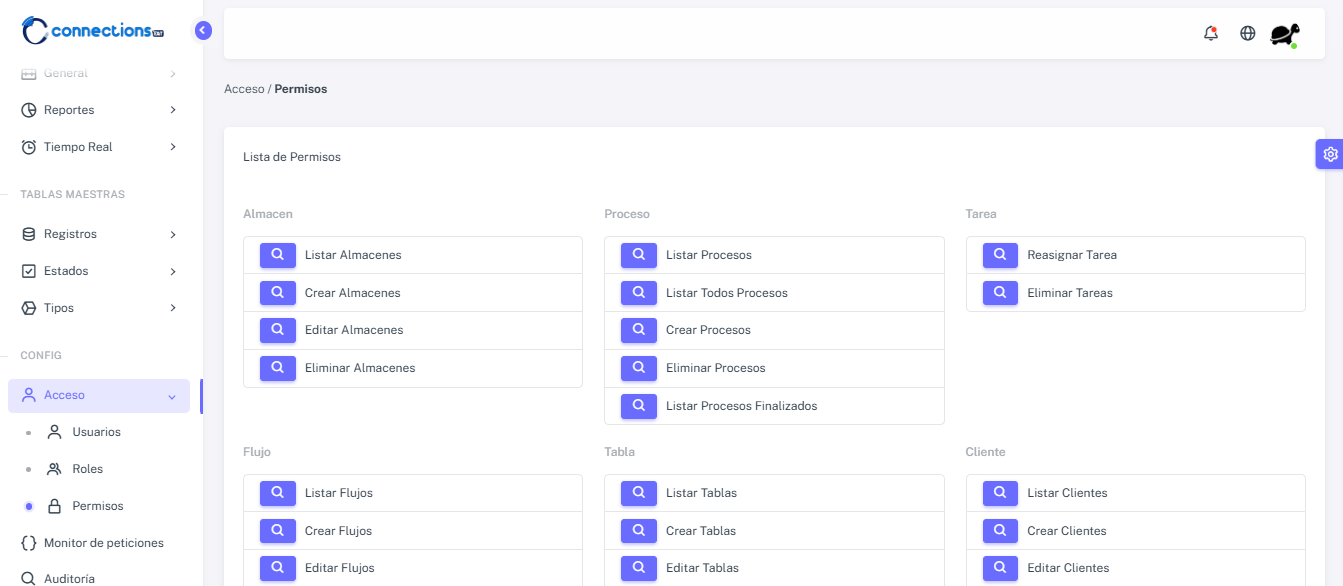Collapse the Acceso menu
The height and width of the screenshot is (586, 1343).
(x=98, y=396)
